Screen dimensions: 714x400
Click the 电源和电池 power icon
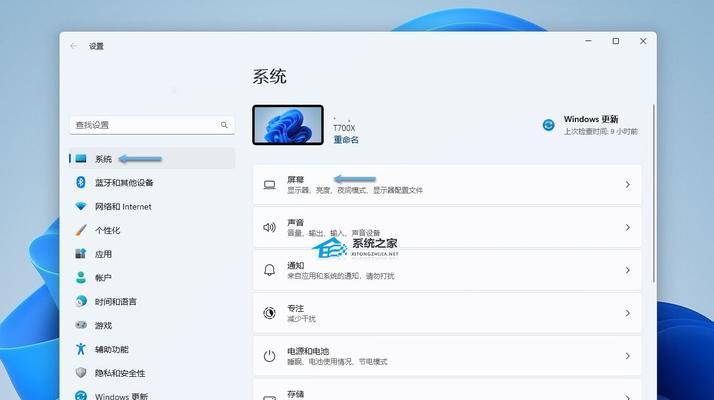pos(270,356)
